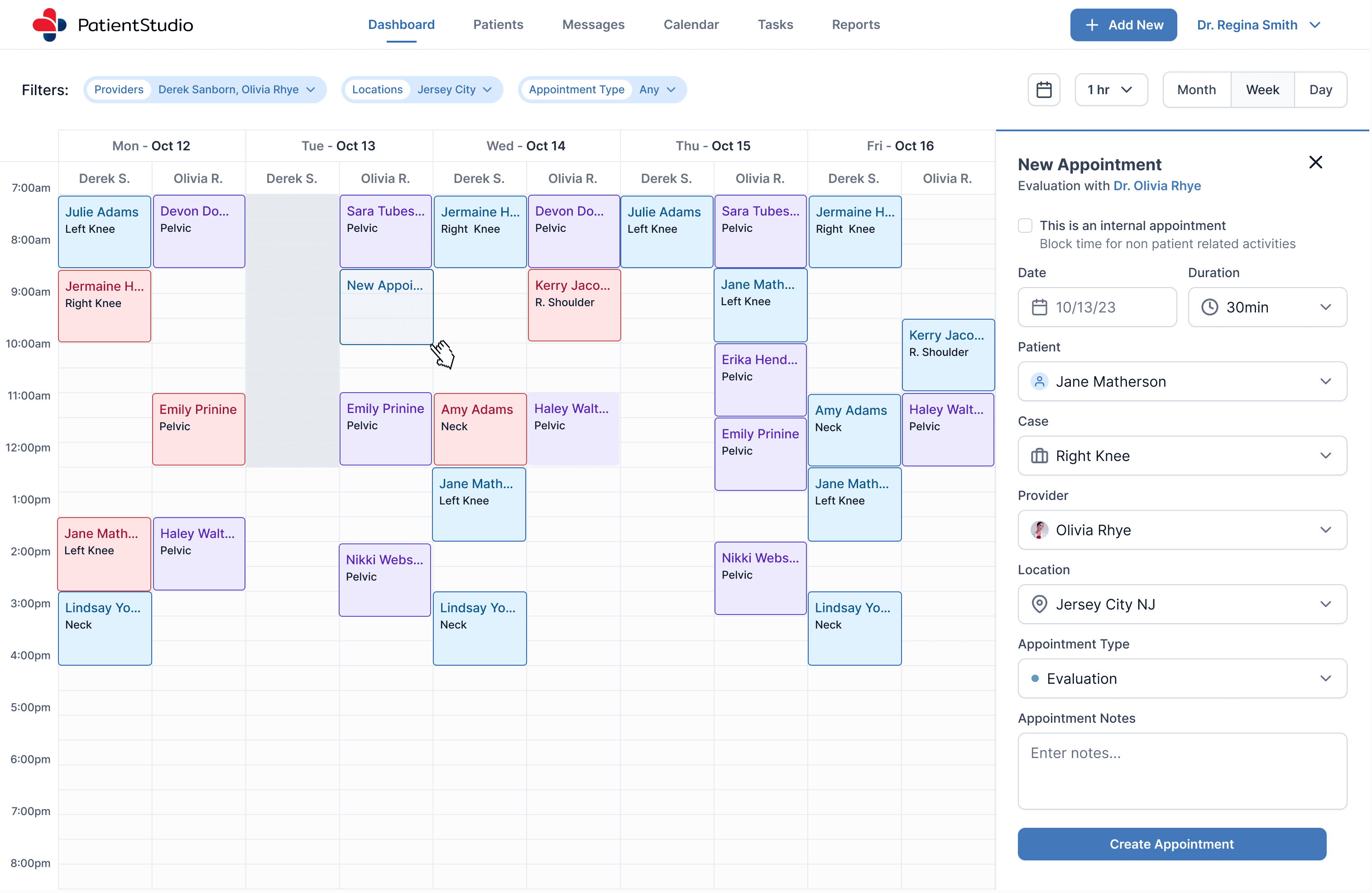Open Lindsay Yo... Neck Friday appointment
This screenshot has width=1372, height=893.
854,629
